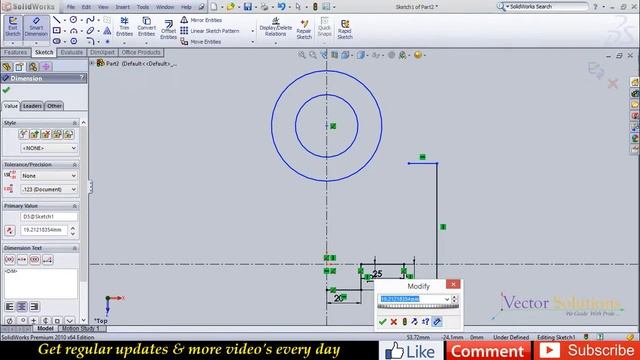Collapse the Style section
The image size is (640, 360).
[x=75, y=123]
